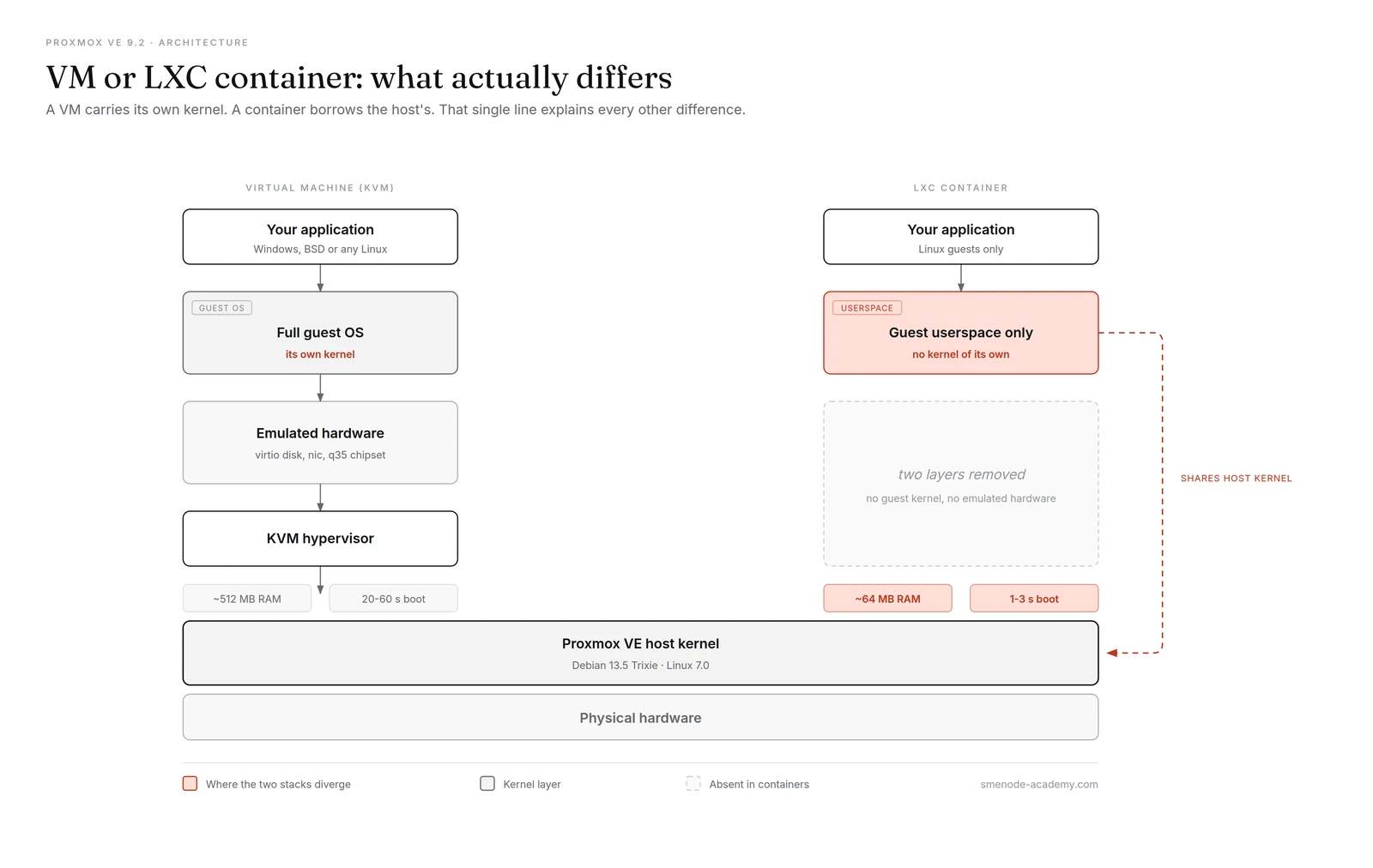Click the VM Your application box
The width and height of the screenshot is (1373, 868).
point(320,237)
